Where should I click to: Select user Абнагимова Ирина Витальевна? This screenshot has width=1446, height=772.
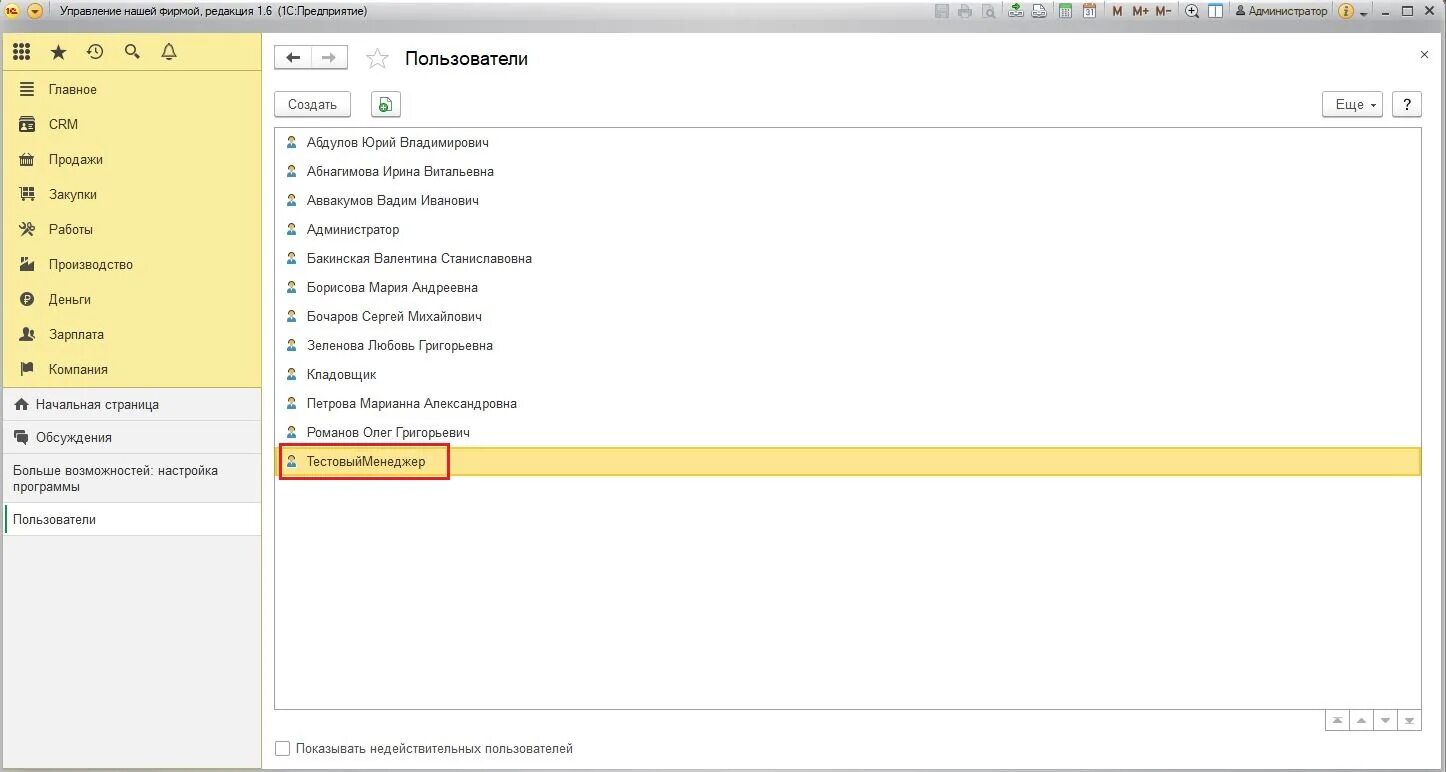848,171
